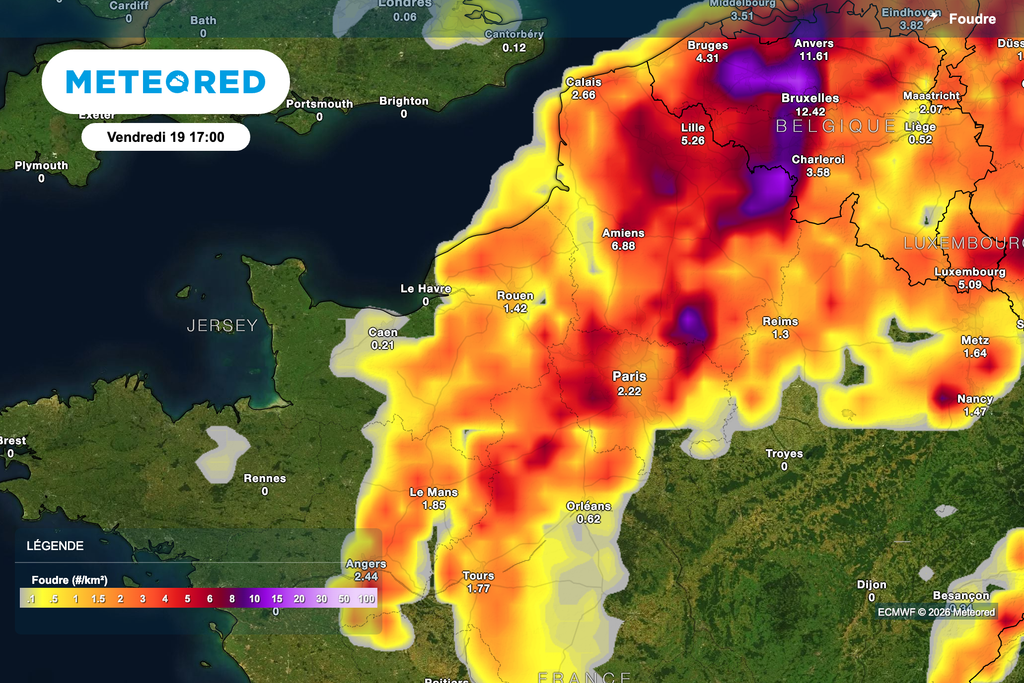Click the Nancy city label
Image resolution: width=1024 pixels, height=683 pixels.
pyautogui.click(x=975, y=399)
